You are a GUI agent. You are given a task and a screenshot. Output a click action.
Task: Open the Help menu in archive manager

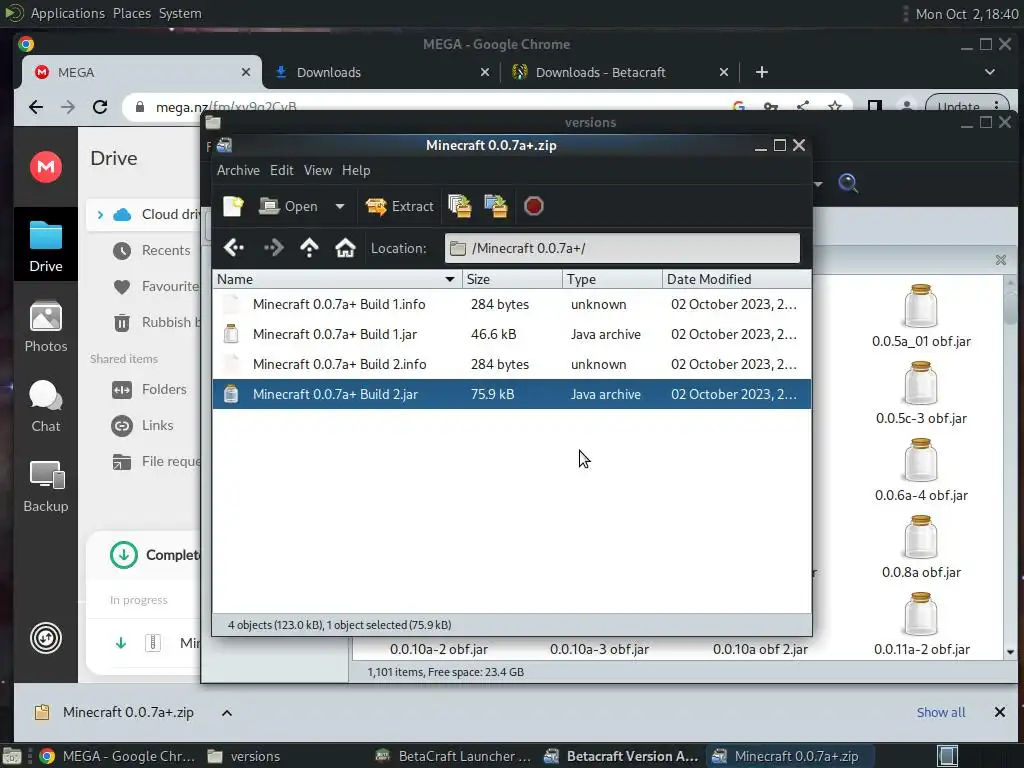[356, 170]
